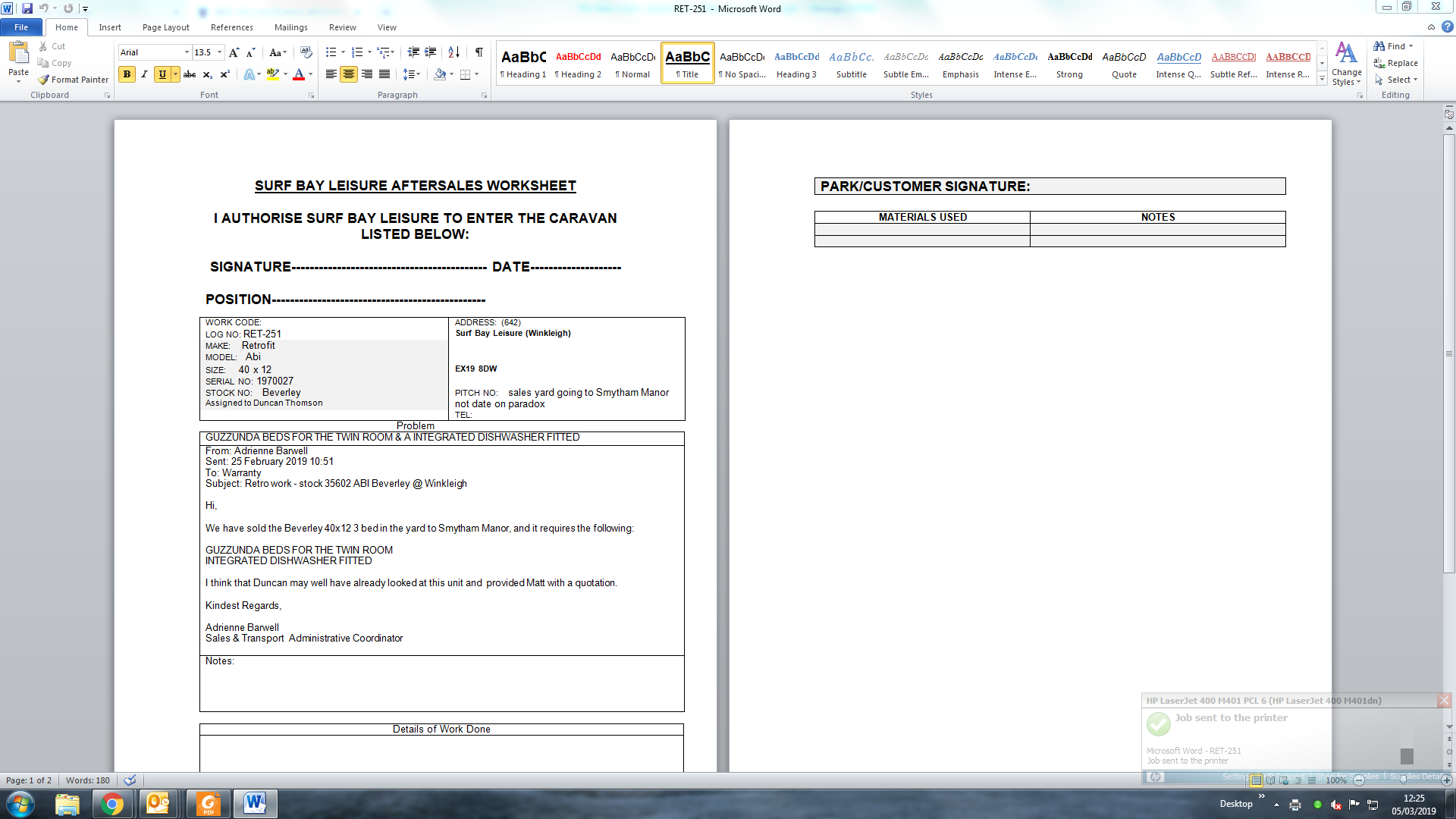Switch to the Page Layout tab
Screen dimensions: 1456x819
pyautogui.click(x=165, y=27)
